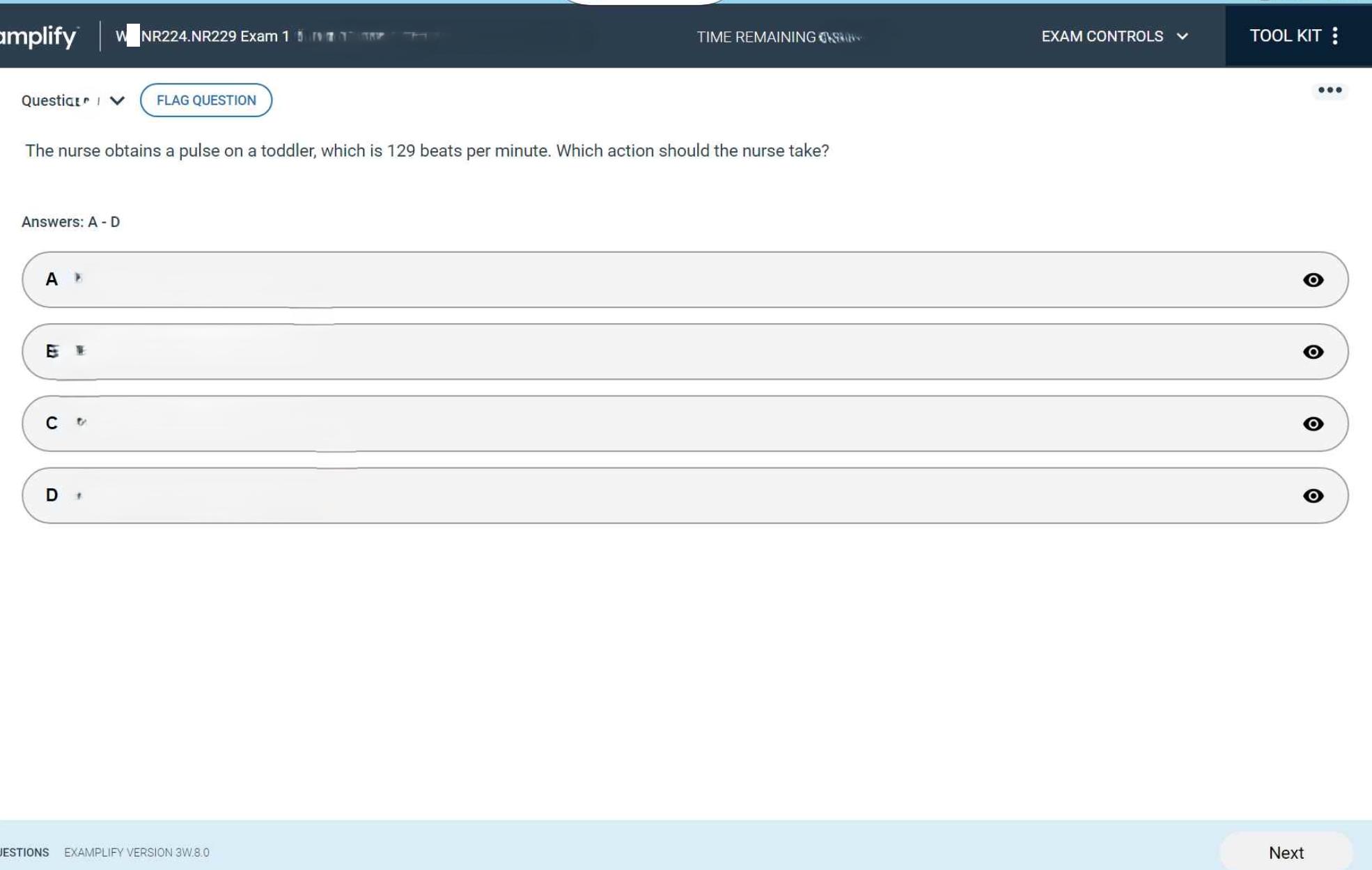Image resolution: width=1372 pixels, height=870 pixels.
Task: Open the three-dot more options icon
Action: tap(1329, 91)
